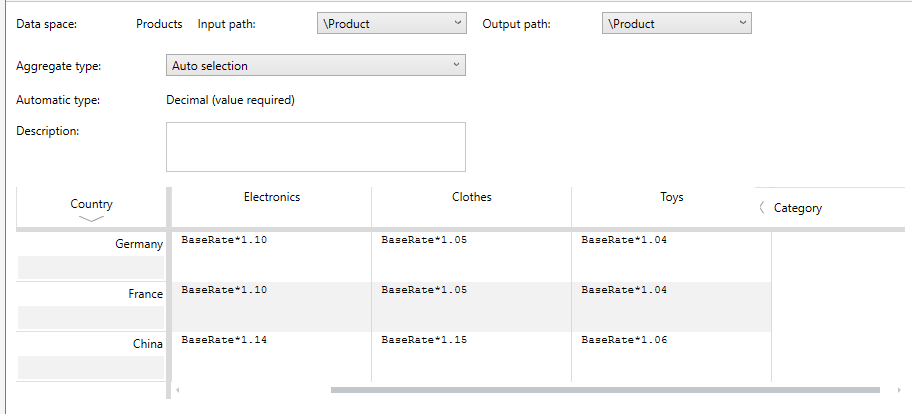Image resolution: width=912 pixels, height=414 pixels.
Task: Click the Category header chevron arrow
Action: tap(762, 208)
